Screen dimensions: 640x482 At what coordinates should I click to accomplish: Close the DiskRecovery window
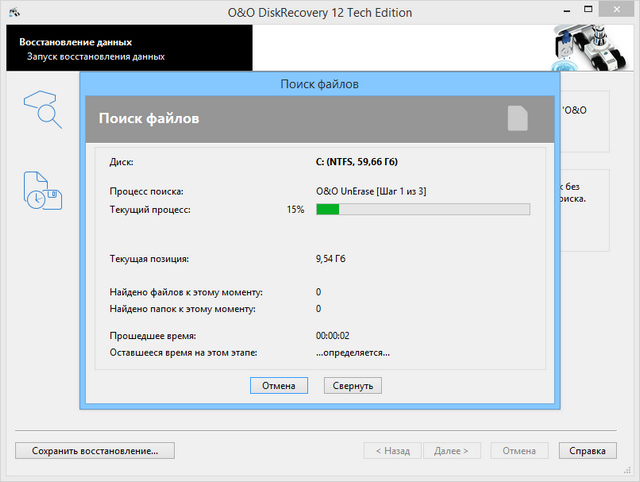616,10
